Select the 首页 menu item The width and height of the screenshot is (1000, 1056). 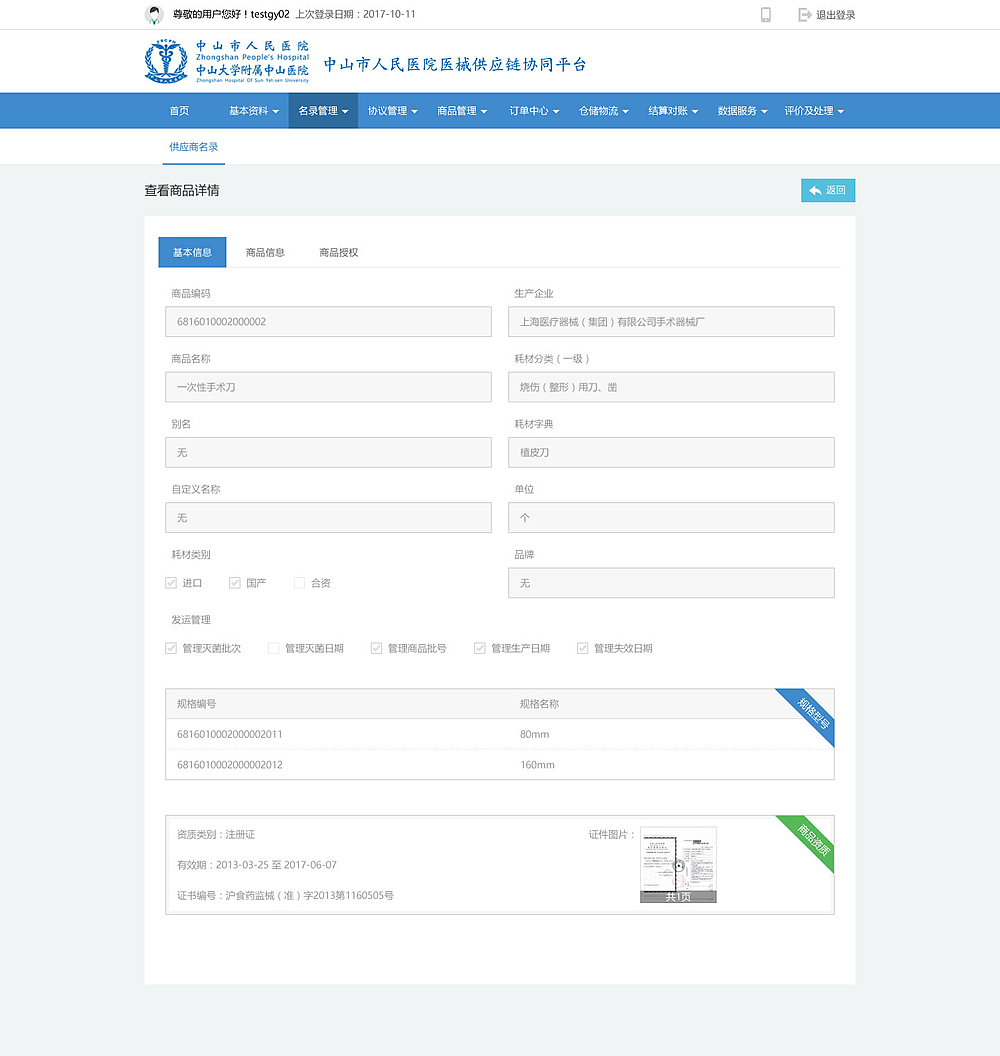point(178,110)
